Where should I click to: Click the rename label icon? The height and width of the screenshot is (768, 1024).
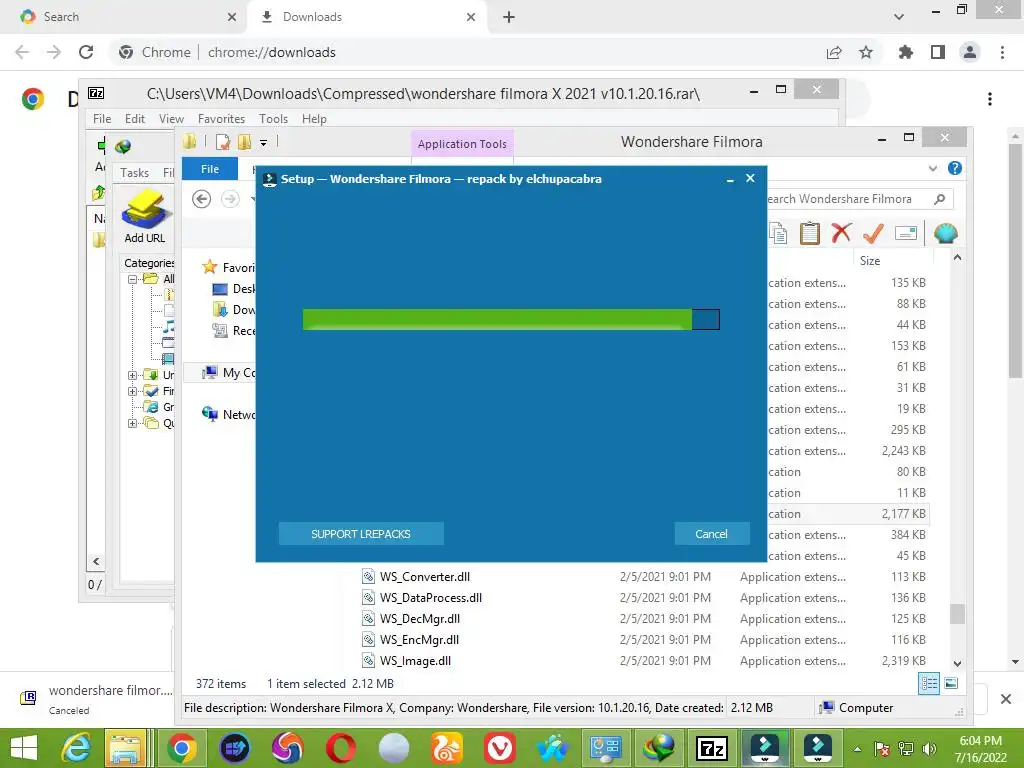pos(906,233)
